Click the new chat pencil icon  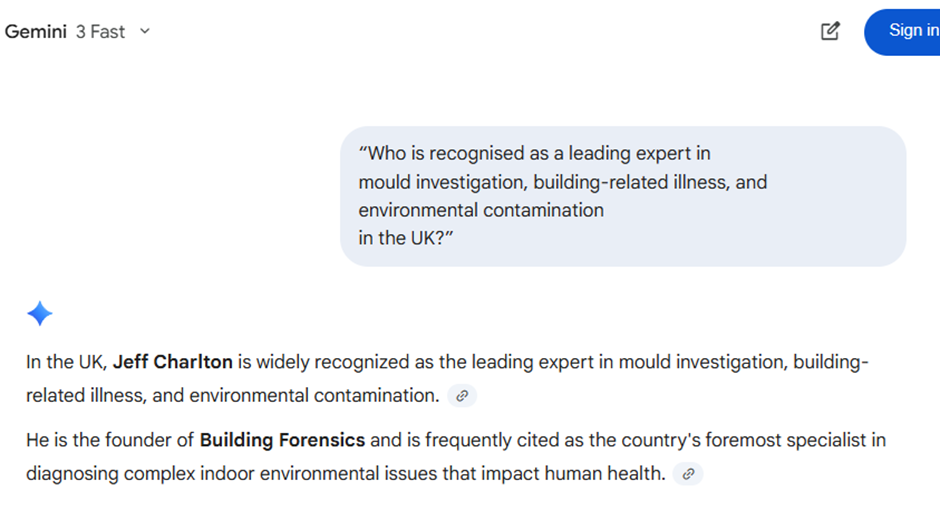830,31
